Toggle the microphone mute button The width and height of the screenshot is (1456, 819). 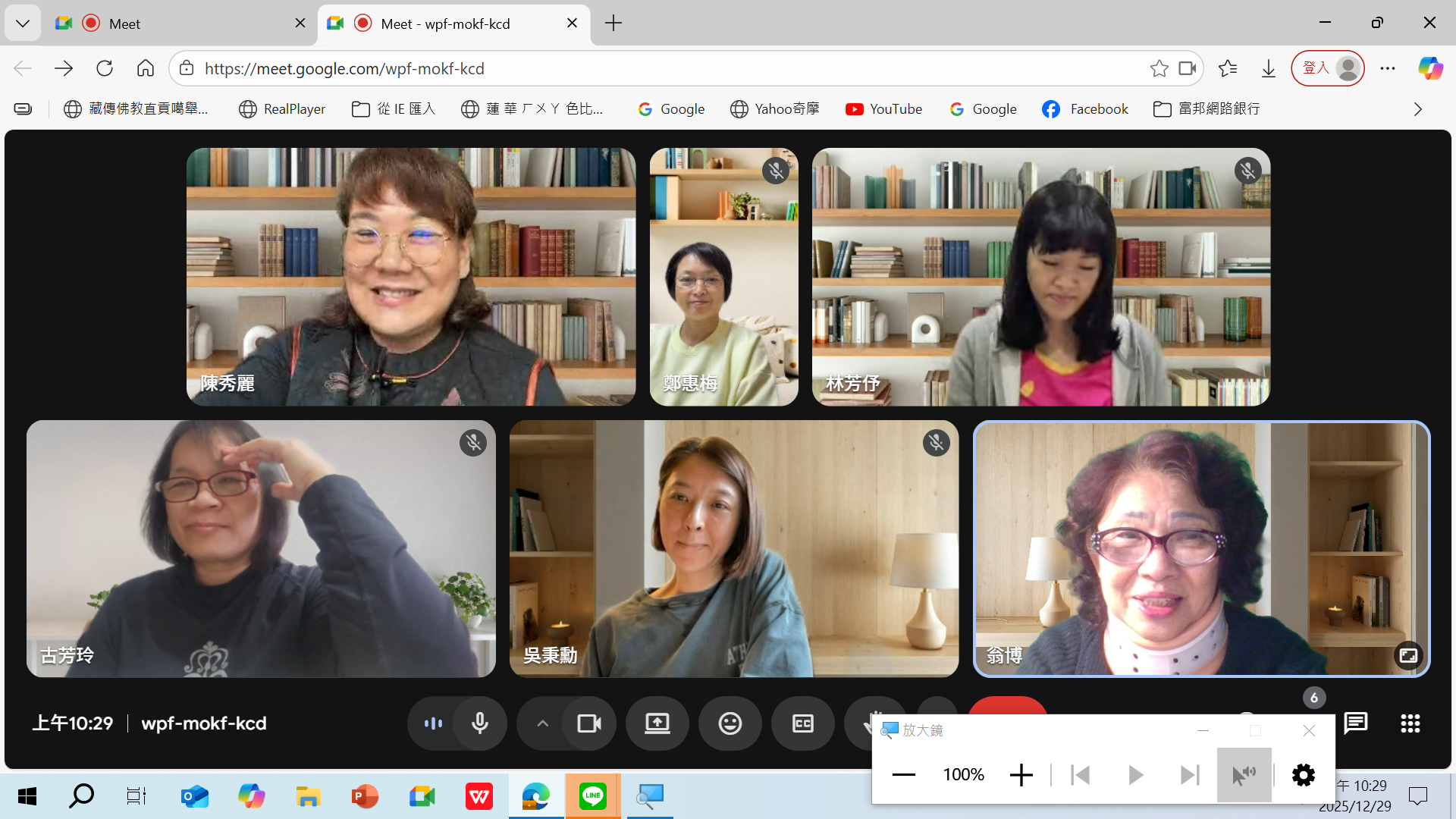coord(479,723)
